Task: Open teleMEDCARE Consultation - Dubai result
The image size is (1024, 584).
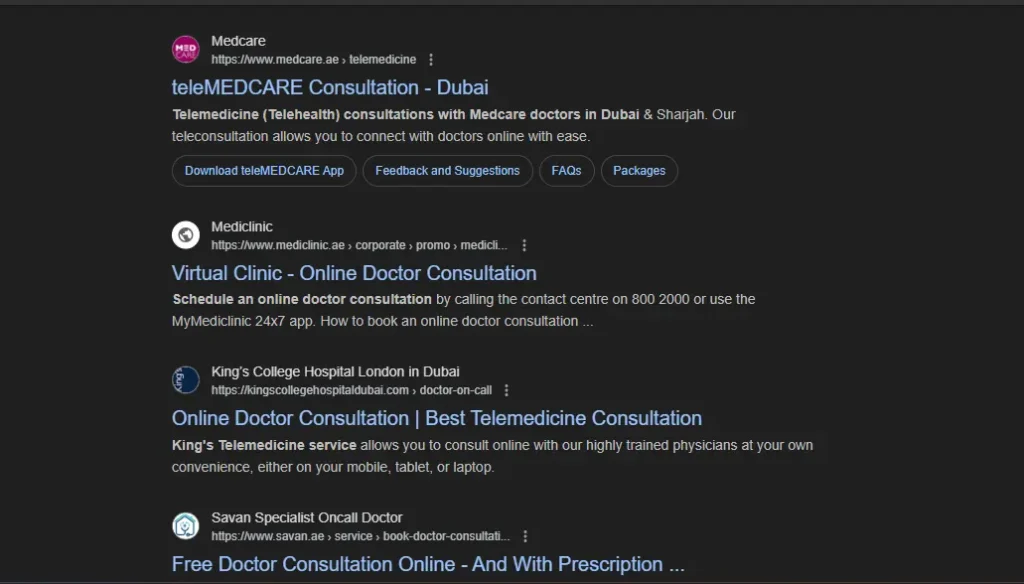Action: click(330, 88)
